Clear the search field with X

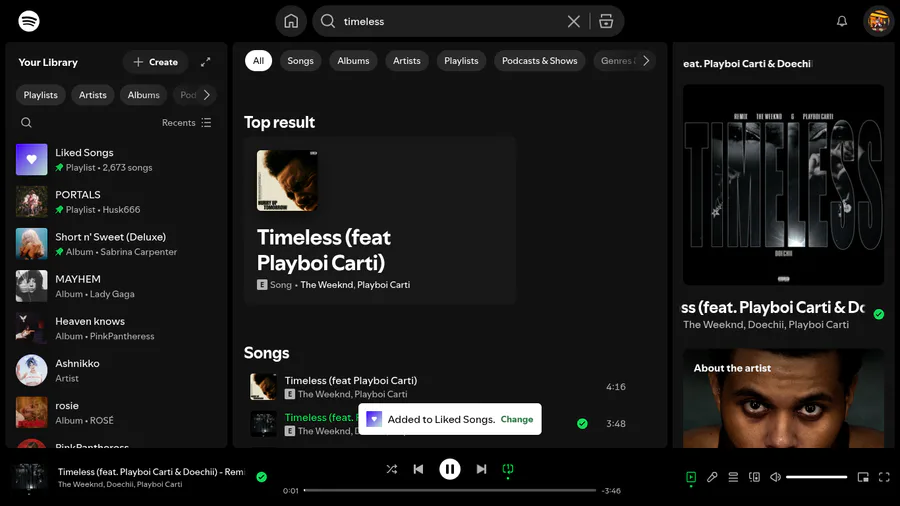tap(573, 21)
